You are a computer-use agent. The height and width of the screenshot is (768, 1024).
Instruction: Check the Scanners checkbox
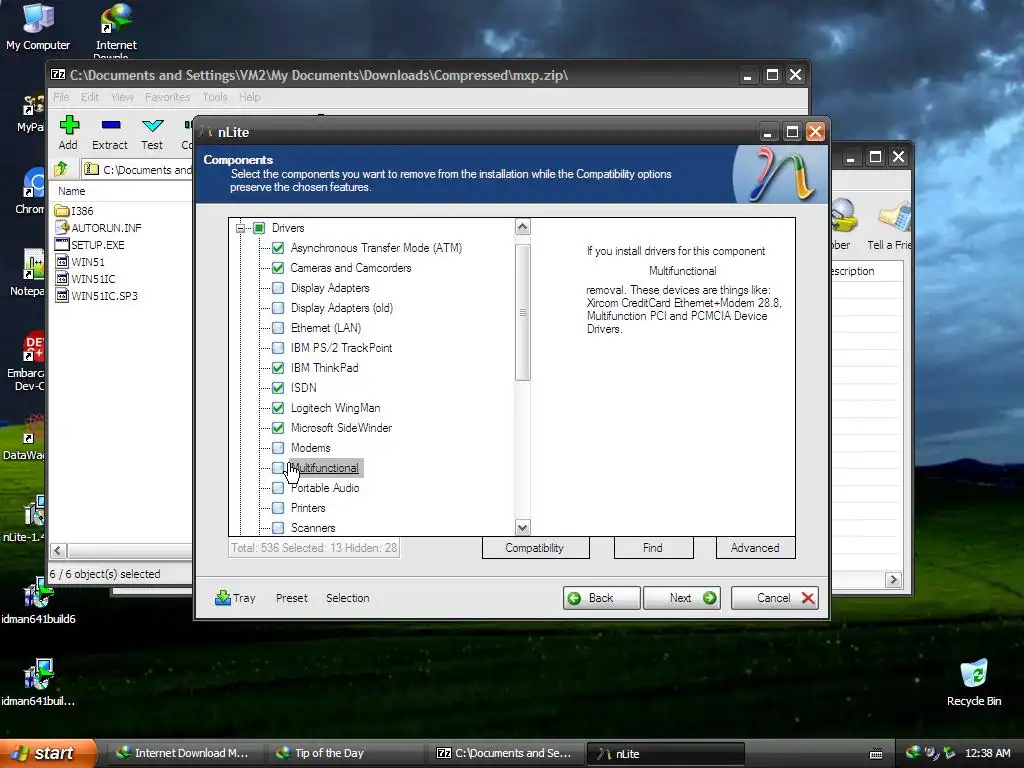tap(278, 528)
